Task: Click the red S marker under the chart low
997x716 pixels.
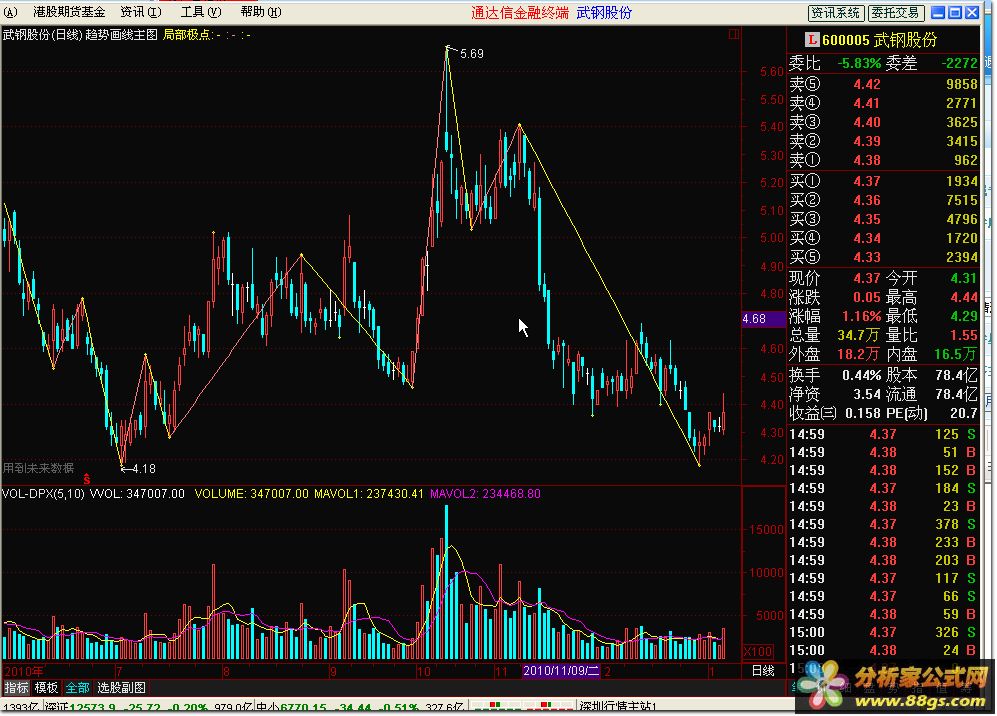Action: tap(86, 479)
